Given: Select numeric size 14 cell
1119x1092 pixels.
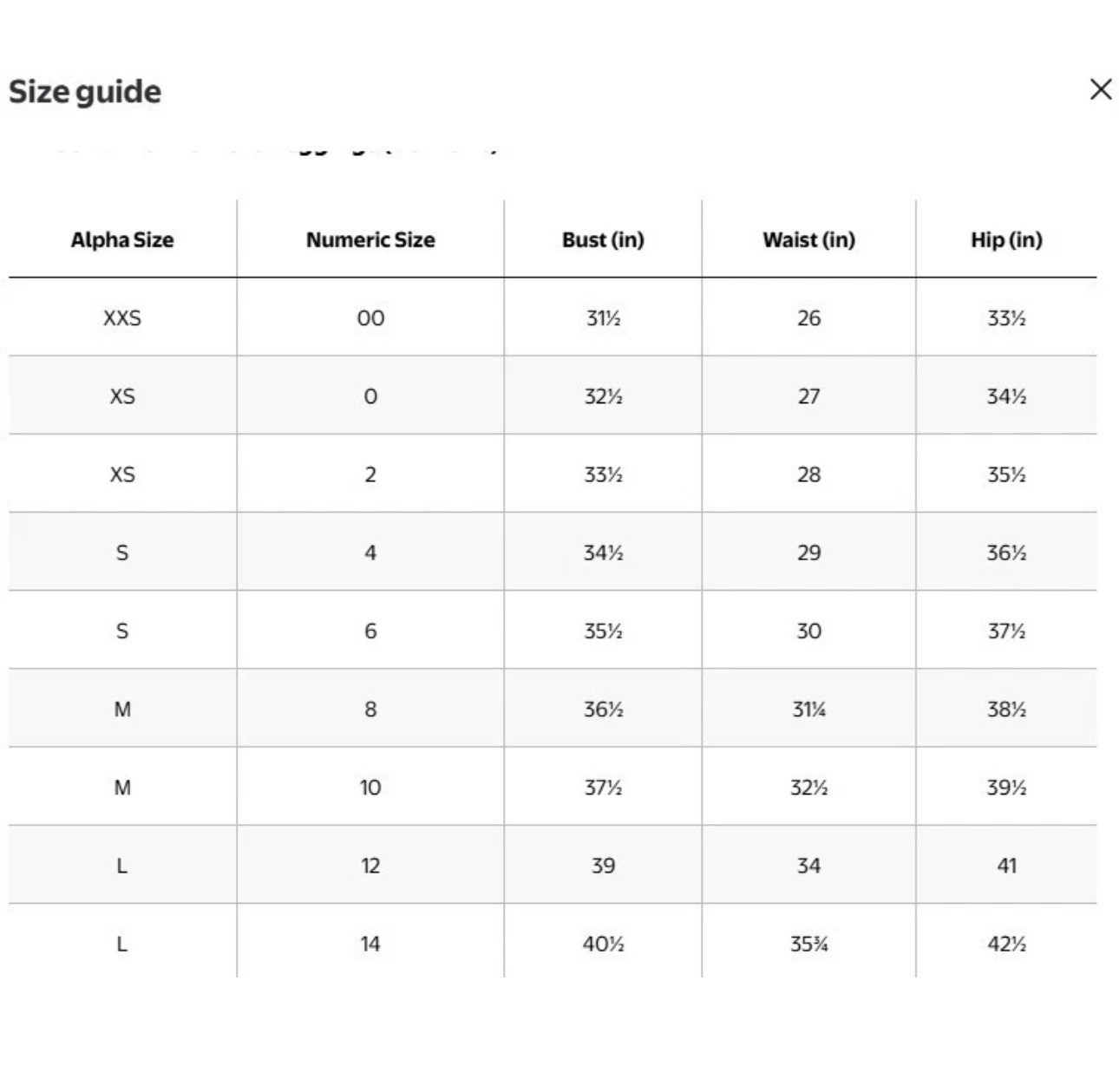Looking at the screenshot, I should [x=370, y=944].
